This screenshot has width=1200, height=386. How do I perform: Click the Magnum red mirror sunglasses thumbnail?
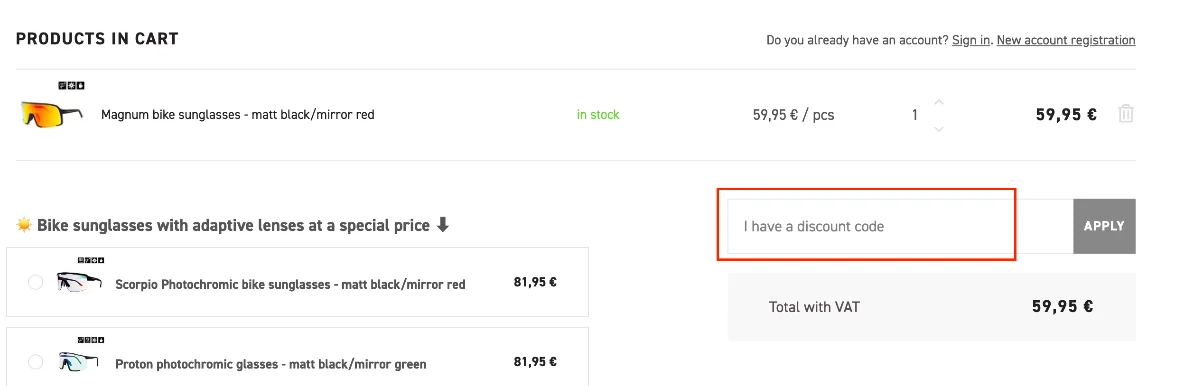[x=52, y=112]
